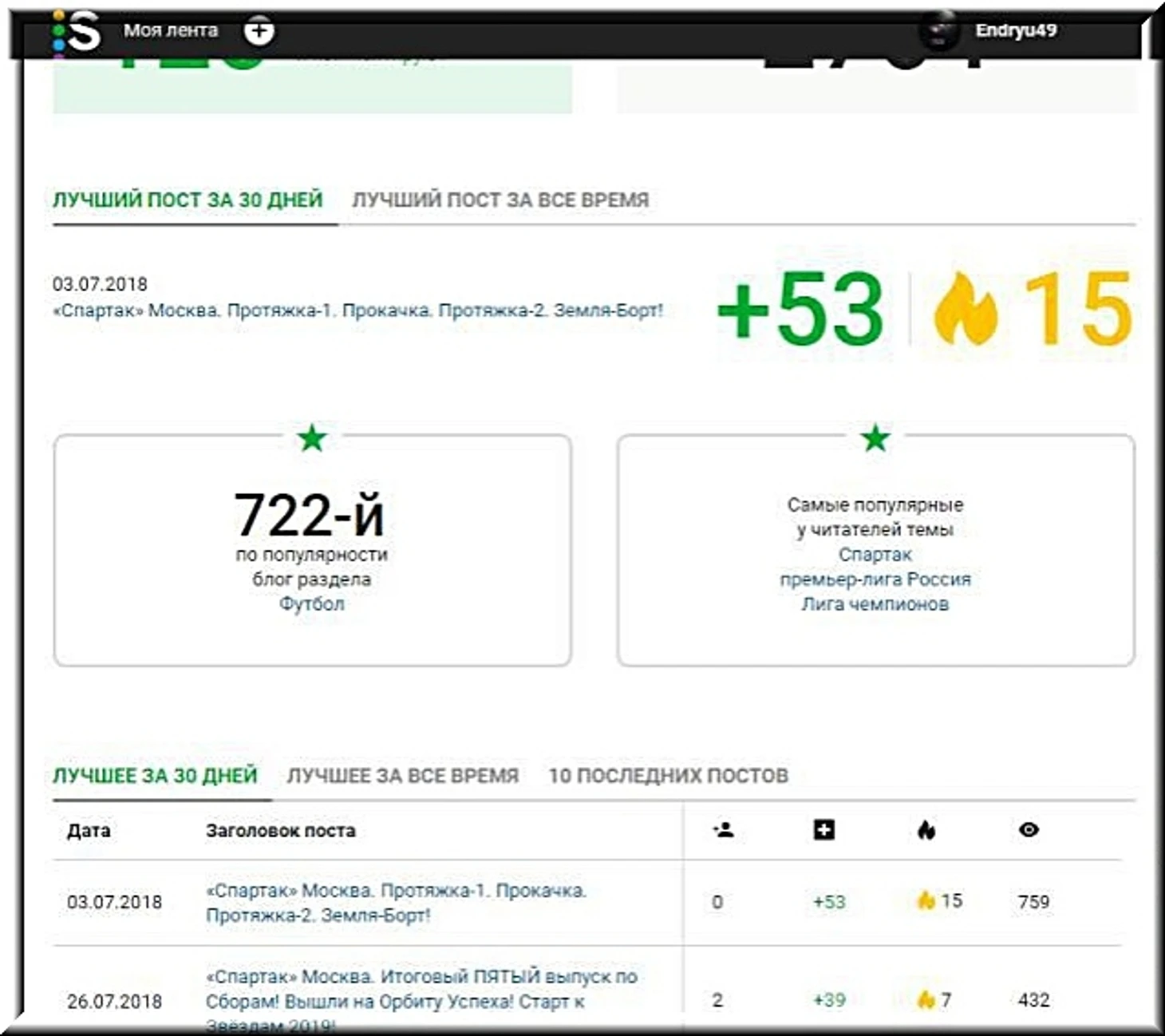Click the plus rating column icon in header
Screen dimensions: 1165x1036
coord(823,830)
